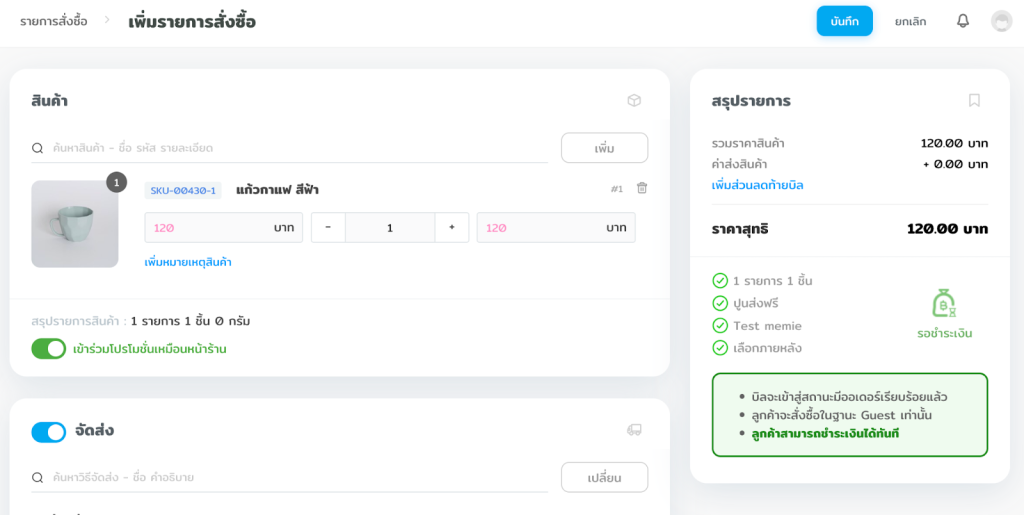Viewport: 1024px width, 515px height.
Task: Click the ยกเลิก cancel button
Action: click(910, 21)
